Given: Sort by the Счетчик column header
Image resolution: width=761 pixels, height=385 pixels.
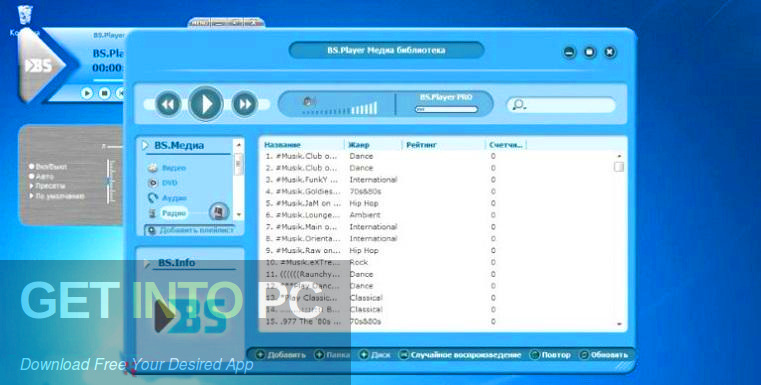Looking at the screenshot, I should (x=506, y=145).
